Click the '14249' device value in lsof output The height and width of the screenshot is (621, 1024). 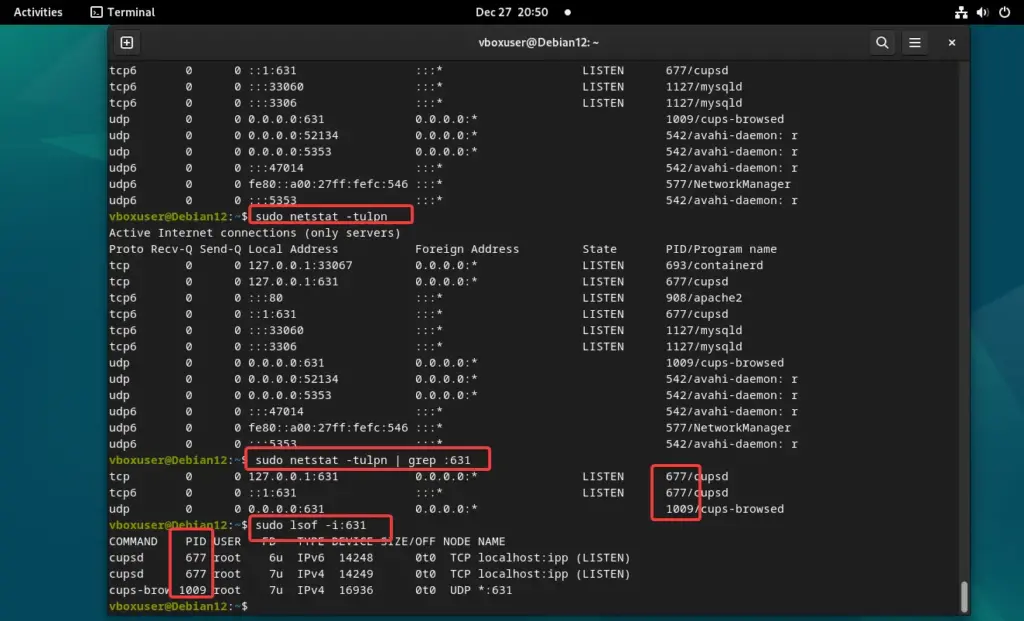click(x=356, y=574)
